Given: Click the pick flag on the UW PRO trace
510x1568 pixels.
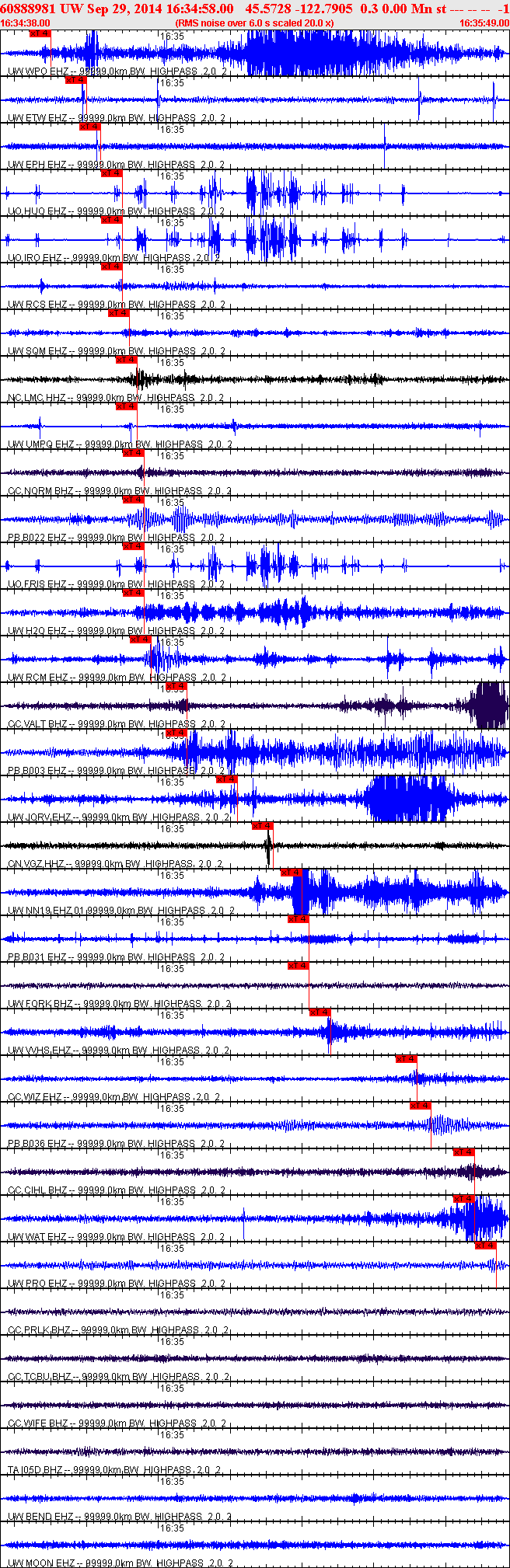Looking at the screenshot, I should click(486, 1246).
